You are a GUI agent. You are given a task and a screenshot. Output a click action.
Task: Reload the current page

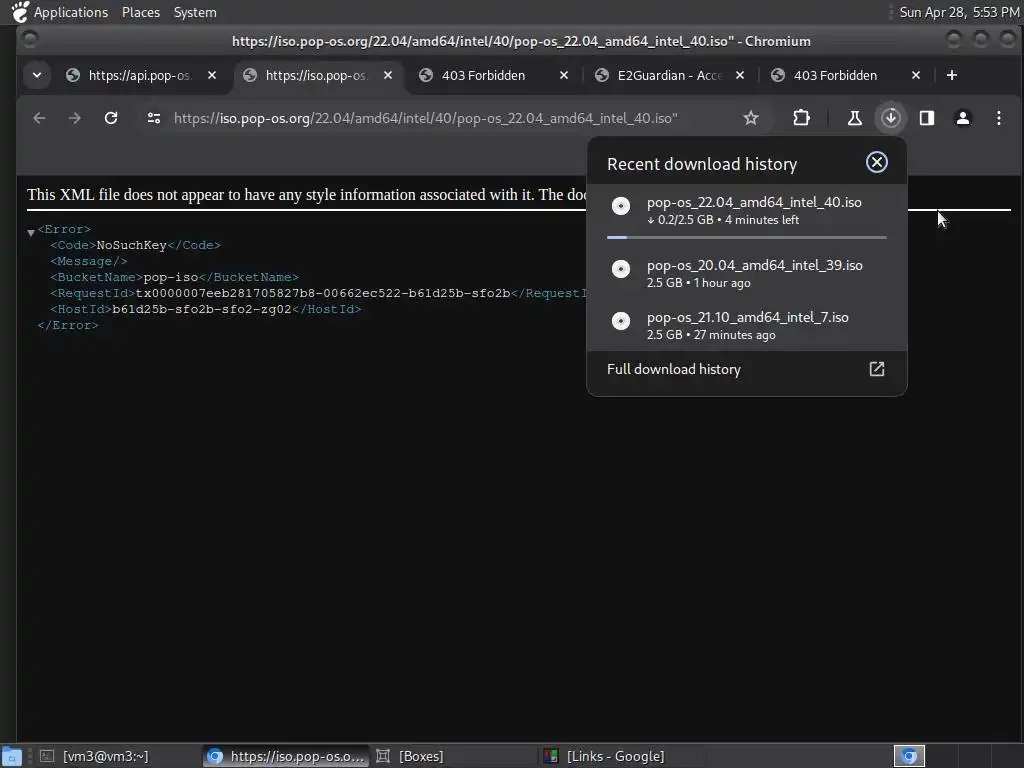[x=111, y=118]
